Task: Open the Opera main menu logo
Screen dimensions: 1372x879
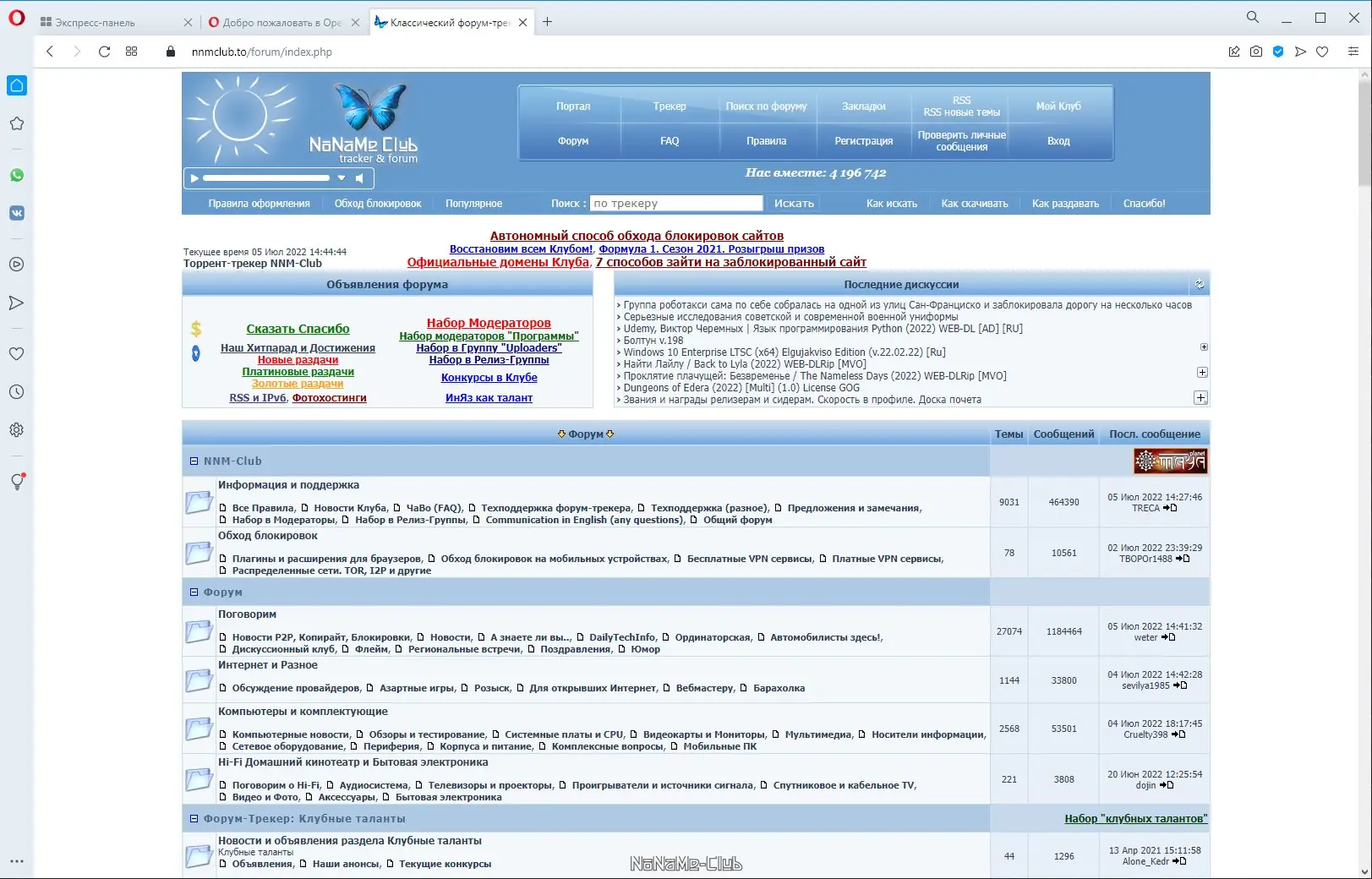Action: point(17,18)
